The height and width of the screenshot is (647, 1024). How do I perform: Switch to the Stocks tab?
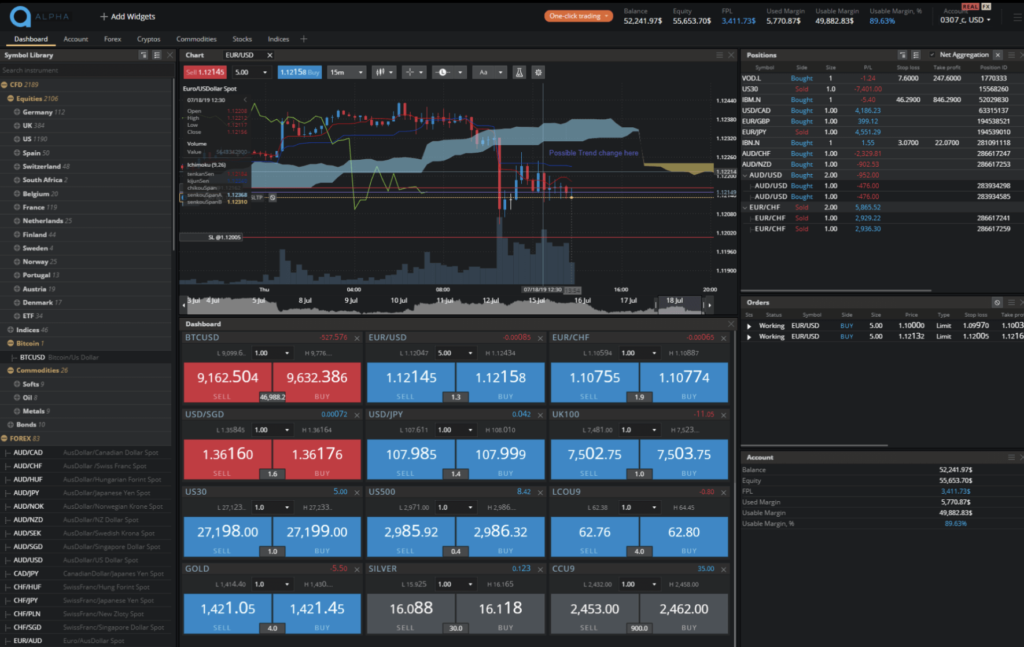click(242, 39)
